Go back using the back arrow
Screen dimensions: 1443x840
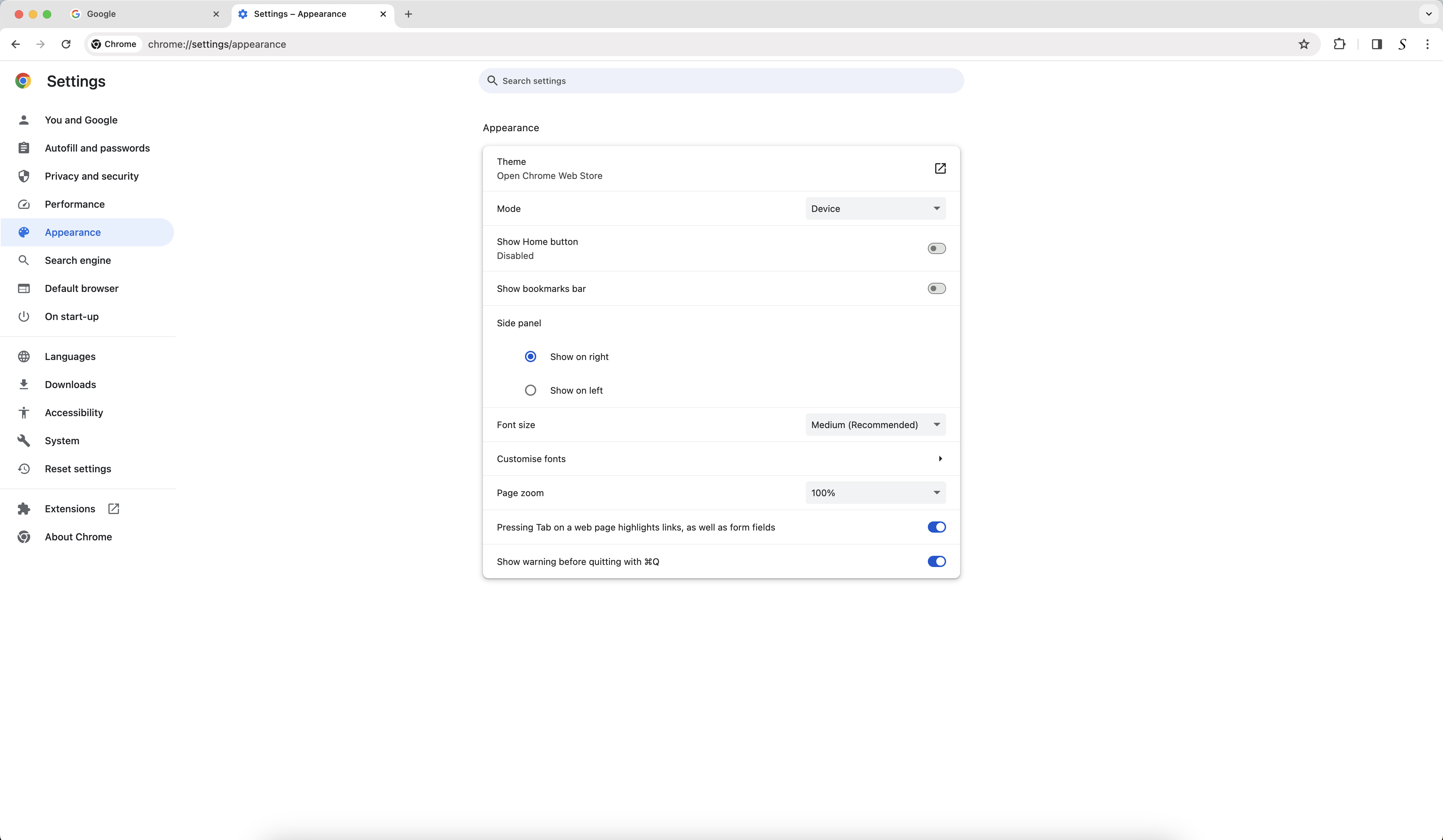point(15,44)
